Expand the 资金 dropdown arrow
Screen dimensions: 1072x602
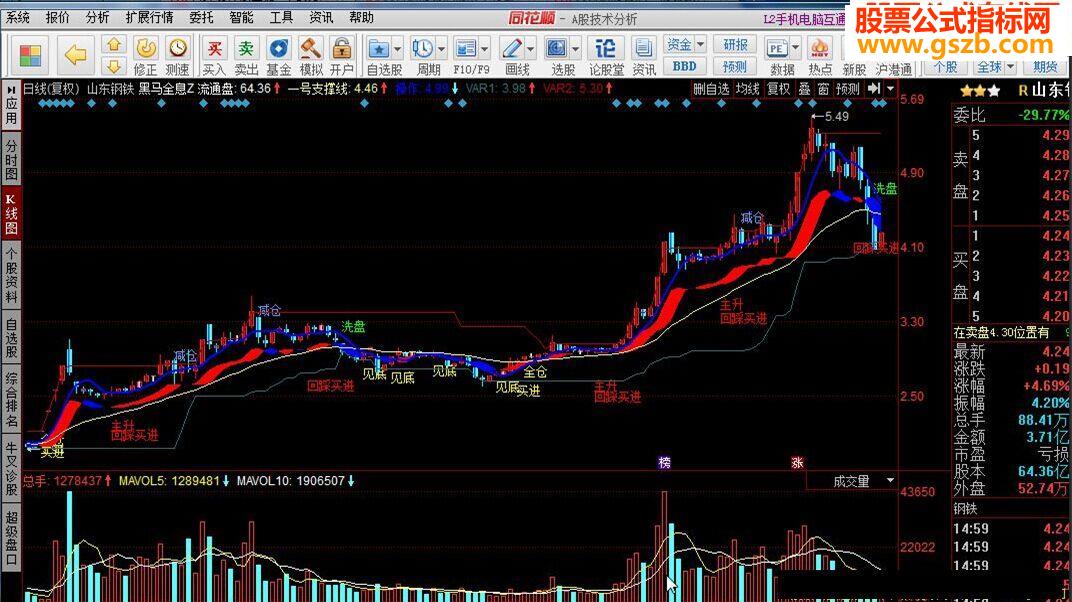point(700,44)
